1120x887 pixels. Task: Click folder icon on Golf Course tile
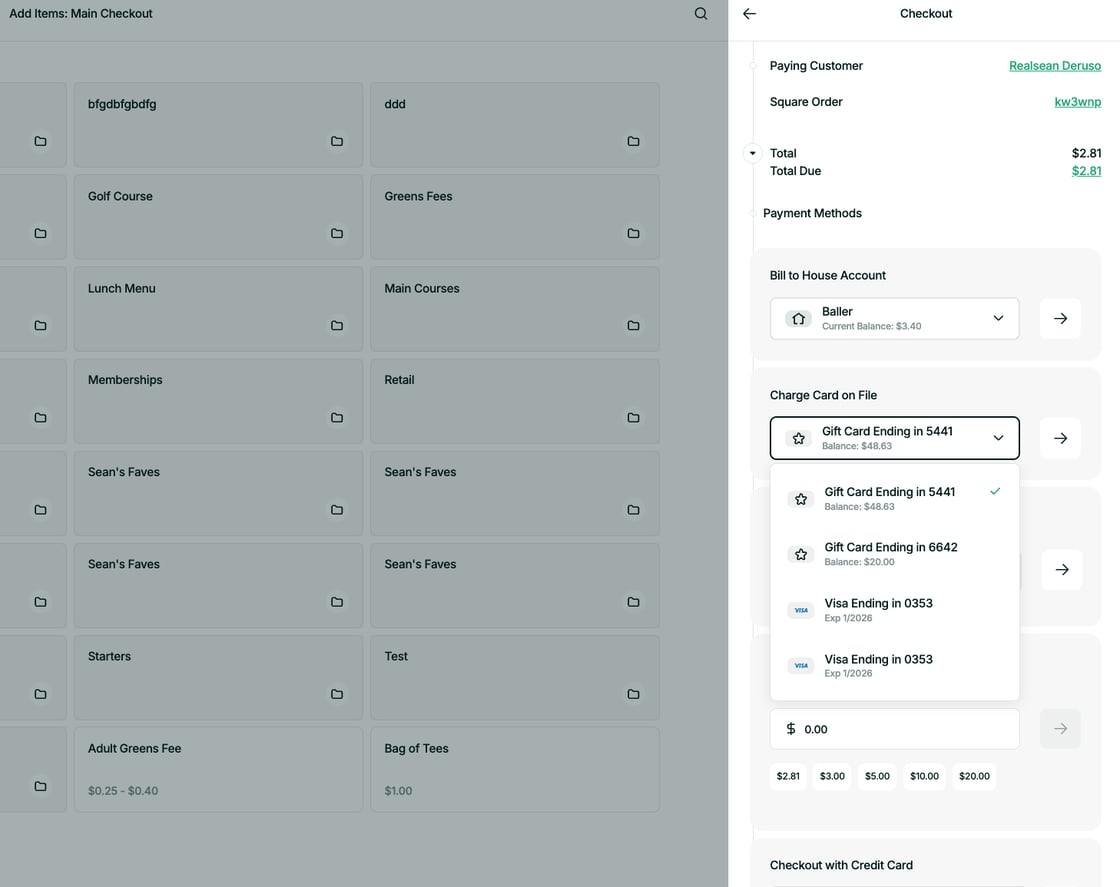(337, 233)
